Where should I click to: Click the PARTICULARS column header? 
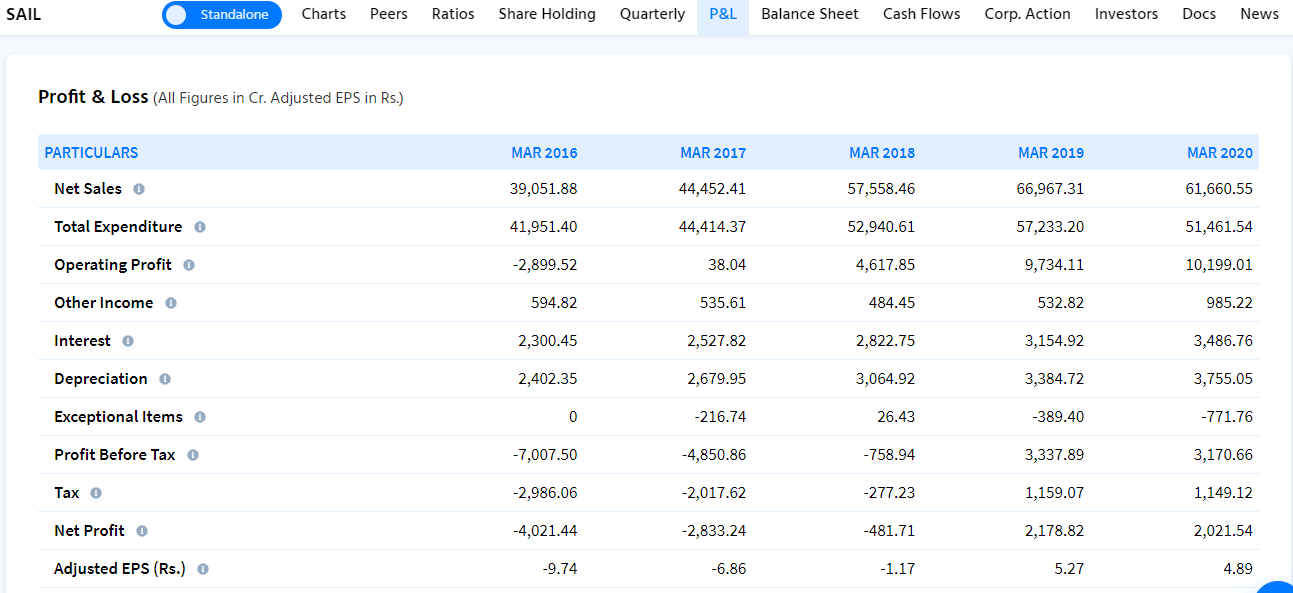(x=91, y=153)
